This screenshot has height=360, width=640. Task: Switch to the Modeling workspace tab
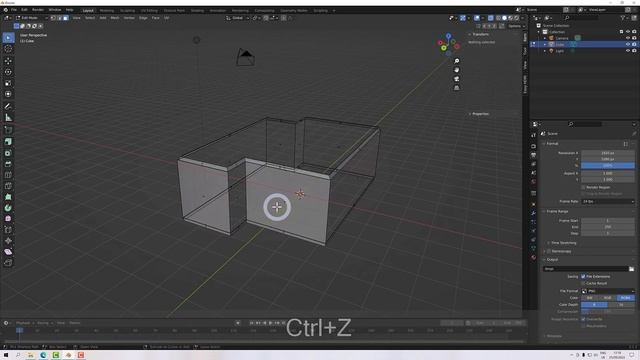(107, 11)
